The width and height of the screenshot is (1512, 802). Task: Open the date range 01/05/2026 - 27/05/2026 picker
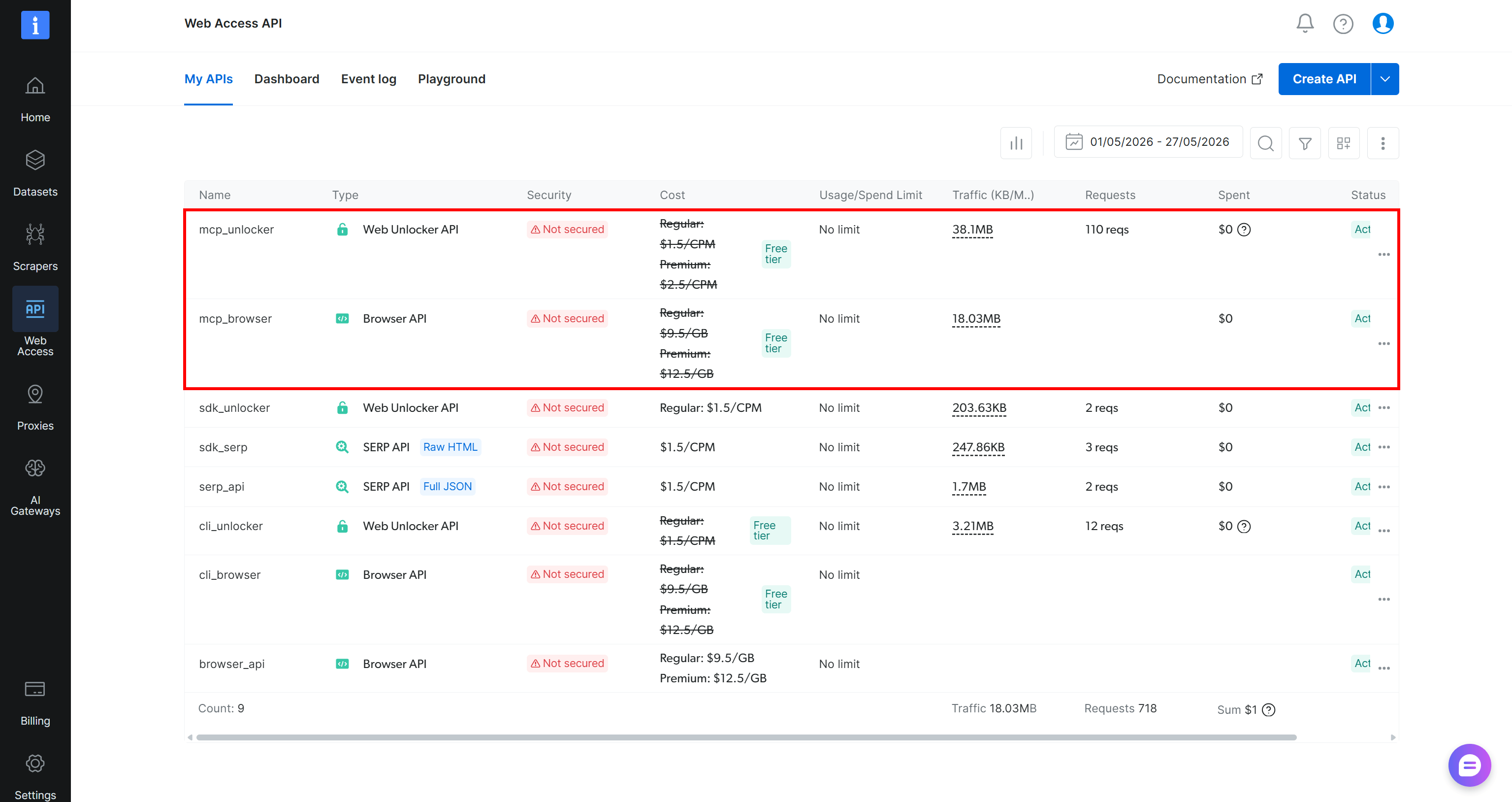coord(1149,142)
